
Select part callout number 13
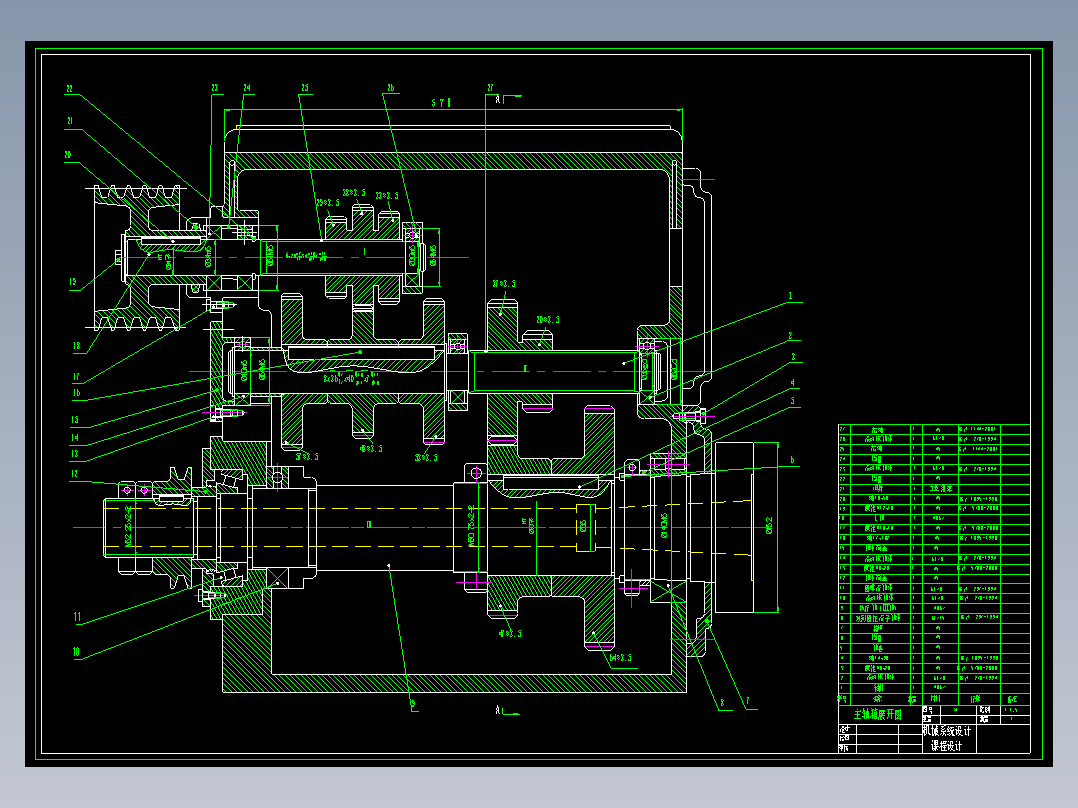74,454
